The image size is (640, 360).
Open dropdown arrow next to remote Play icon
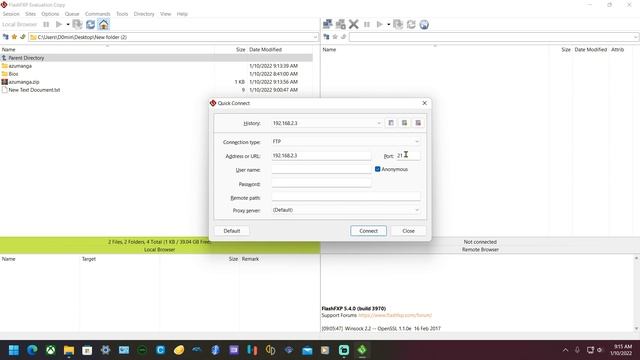click(x=388, y=24)
